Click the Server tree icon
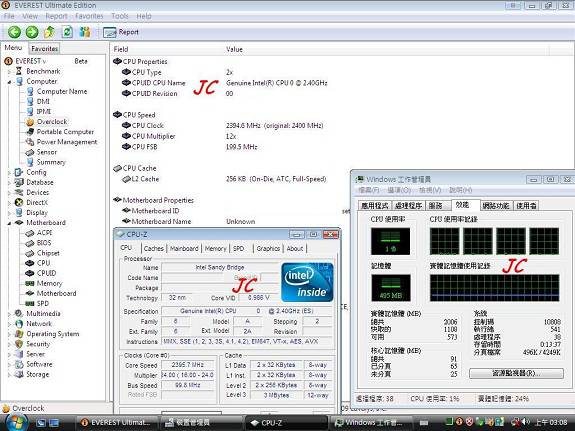 [19, 354]
